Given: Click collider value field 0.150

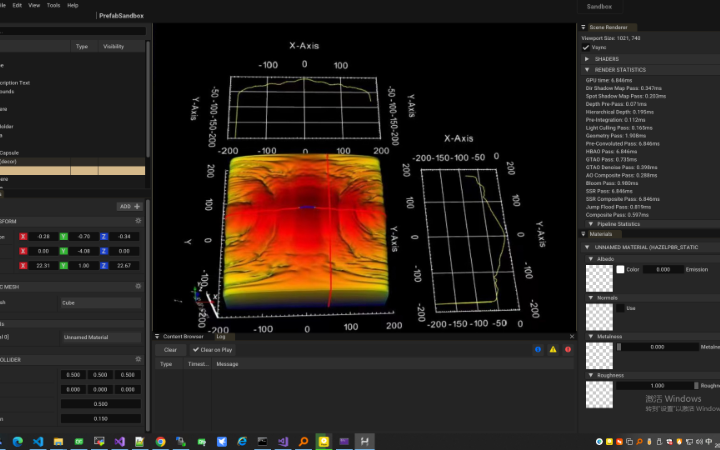Looking at the screenshot, I should click(x=101, y=418).
